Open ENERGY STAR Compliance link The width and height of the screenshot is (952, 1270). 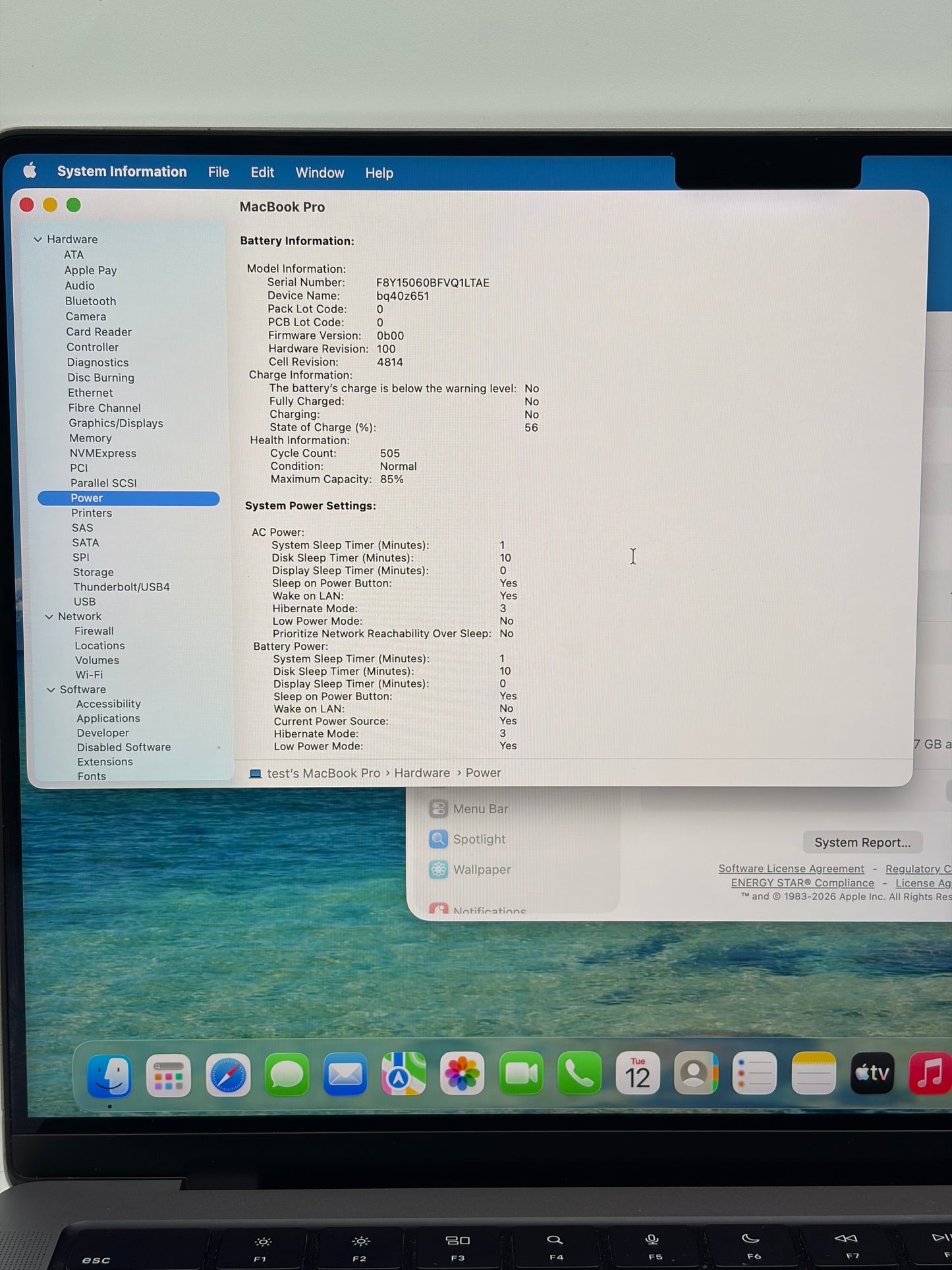802,883
